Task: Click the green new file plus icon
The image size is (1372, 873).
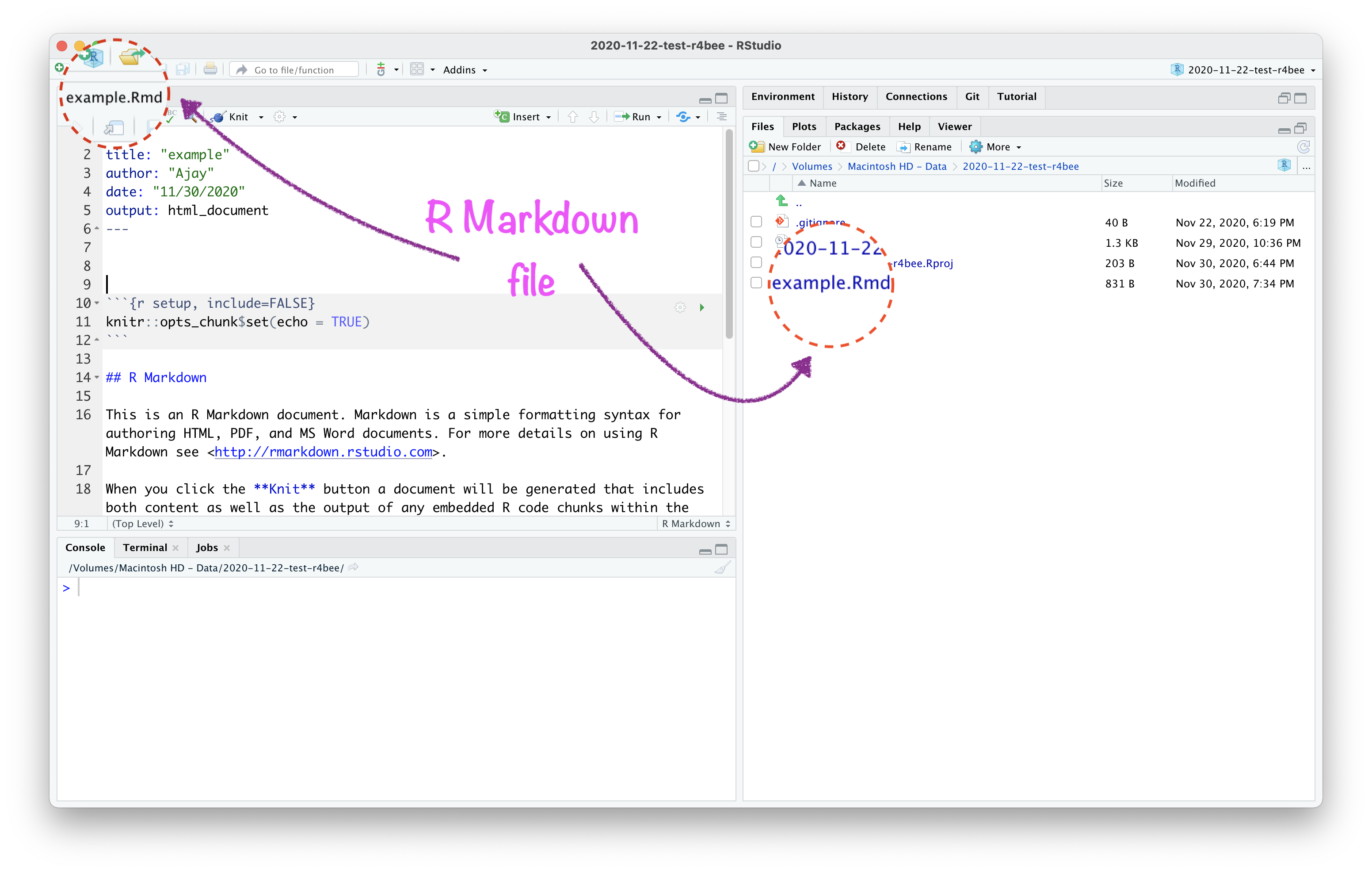Action: click(59, 68)
